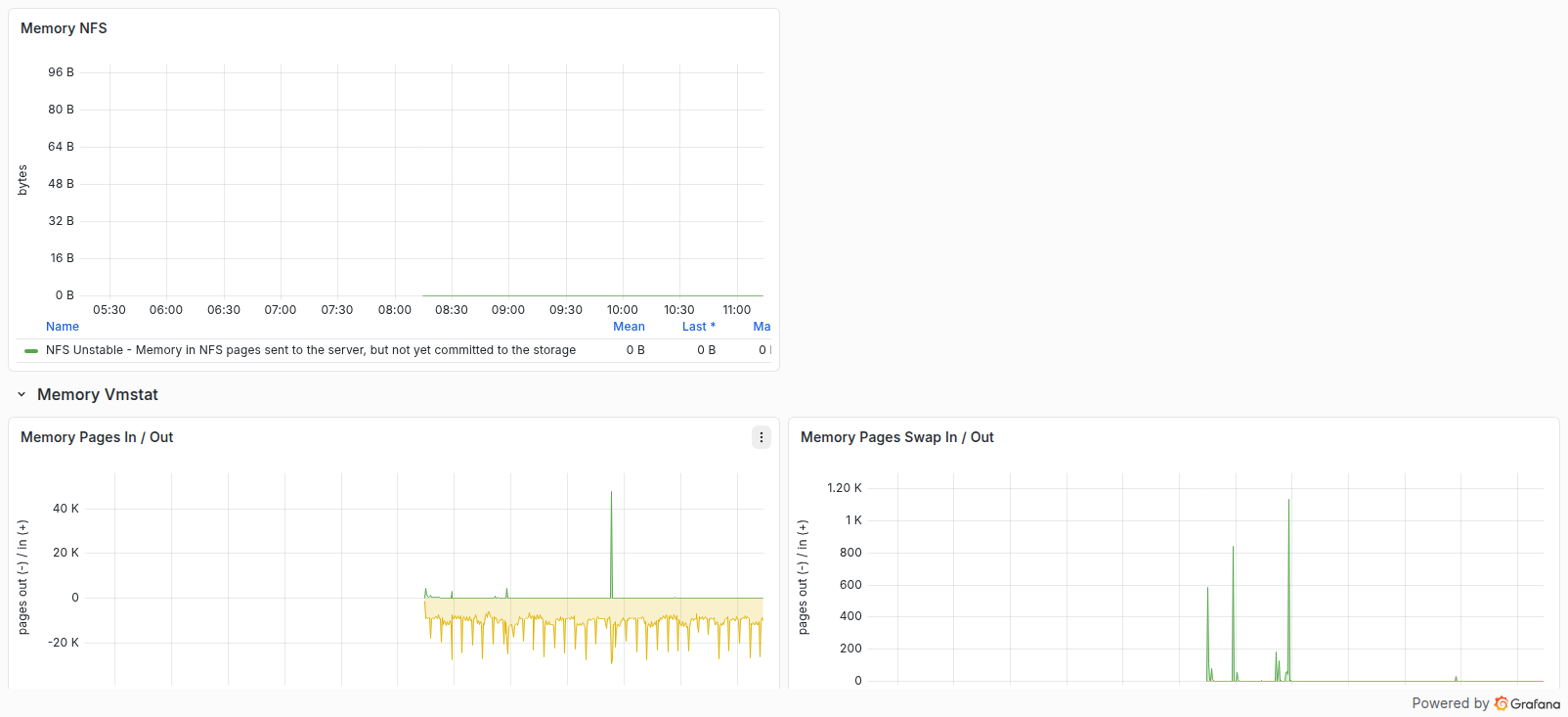Sort legend by Name column
This screenshot has width=1568, height=717.
pos(63,327)
